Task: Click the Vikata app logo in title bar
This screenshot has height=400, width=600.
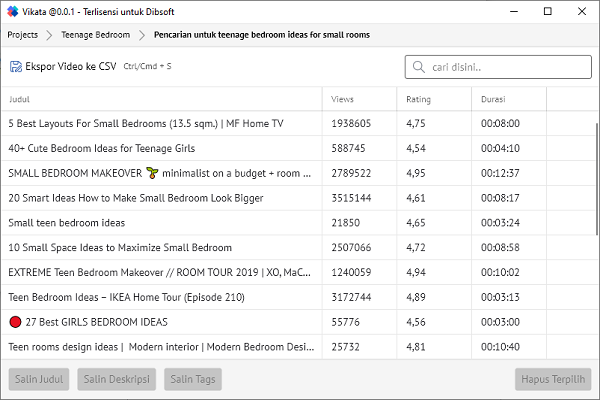Action: [x=12, y=11]
